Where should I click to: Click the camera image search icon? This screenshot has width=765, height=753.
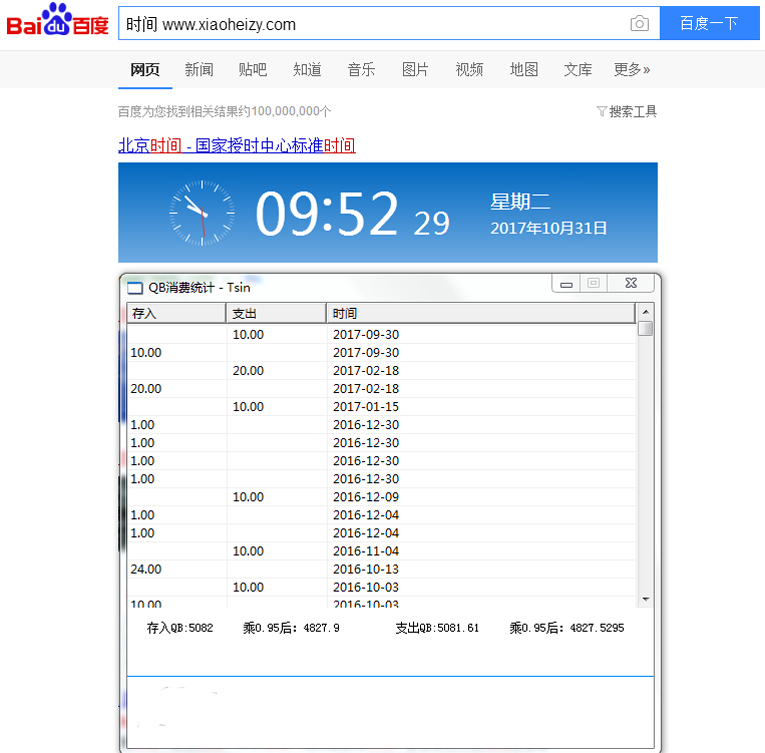pos(639,24)
